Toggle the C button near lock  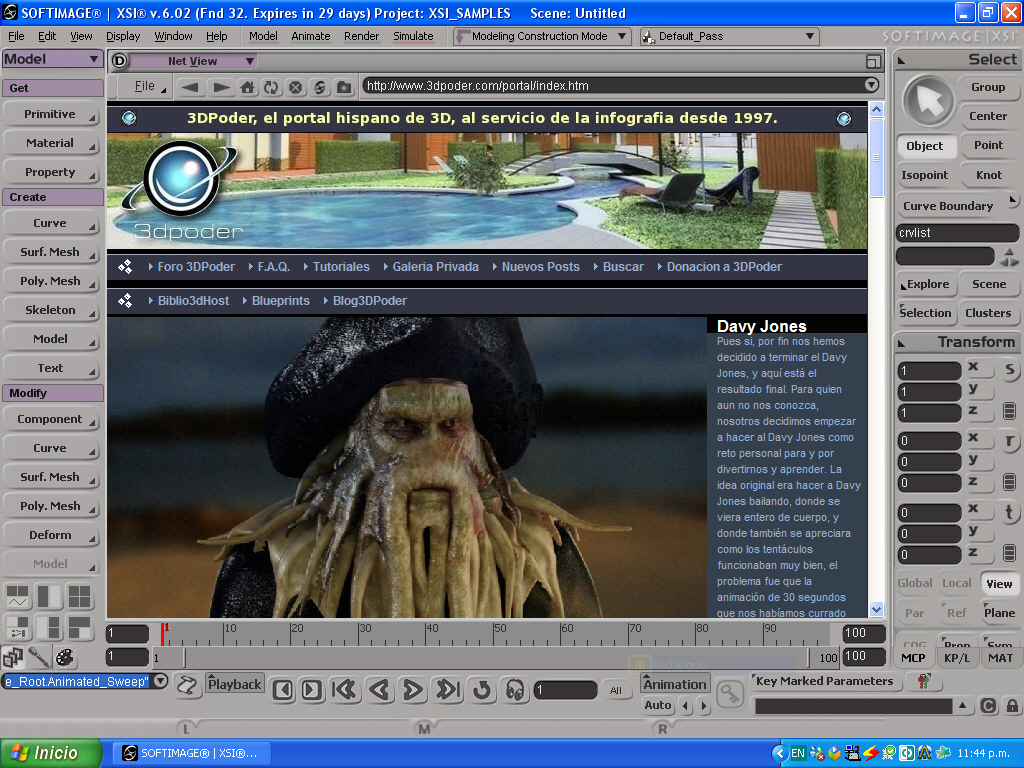coord(988,706)
